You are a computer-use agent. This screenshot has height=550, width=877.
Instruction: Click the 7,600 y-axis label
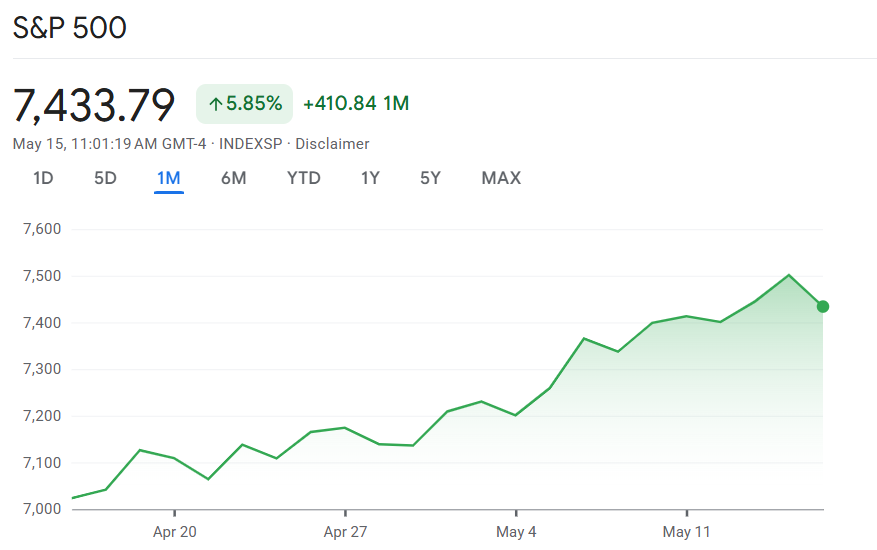pos(42,229)
